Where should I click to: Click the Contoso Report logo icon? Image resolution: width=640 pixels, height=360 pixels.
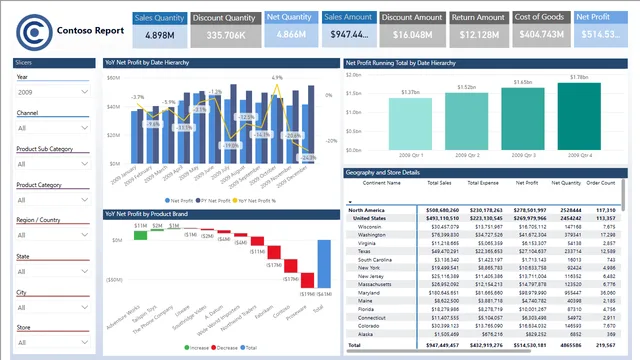tap(34, 32)
